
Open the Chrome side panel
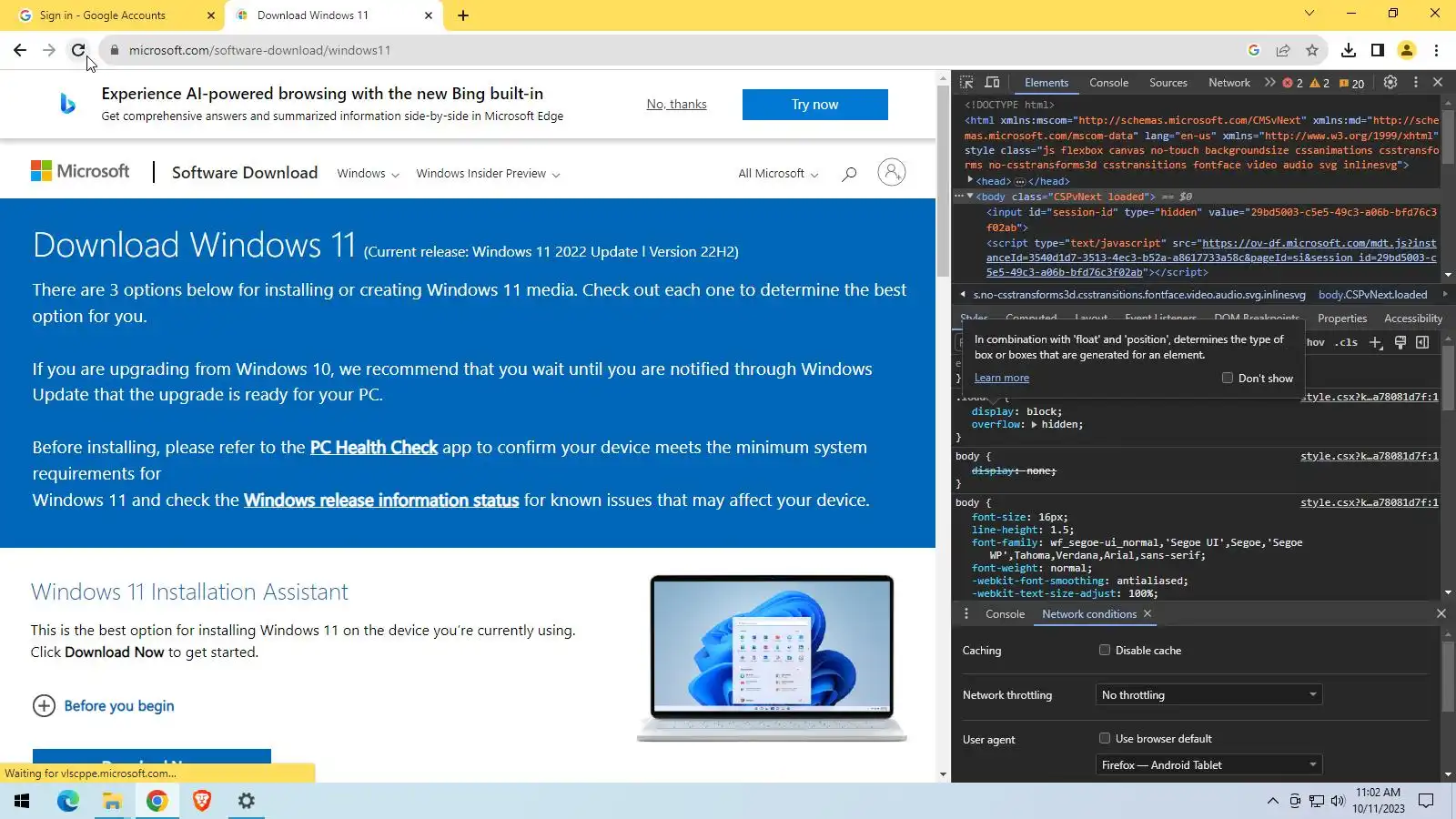1378,50
